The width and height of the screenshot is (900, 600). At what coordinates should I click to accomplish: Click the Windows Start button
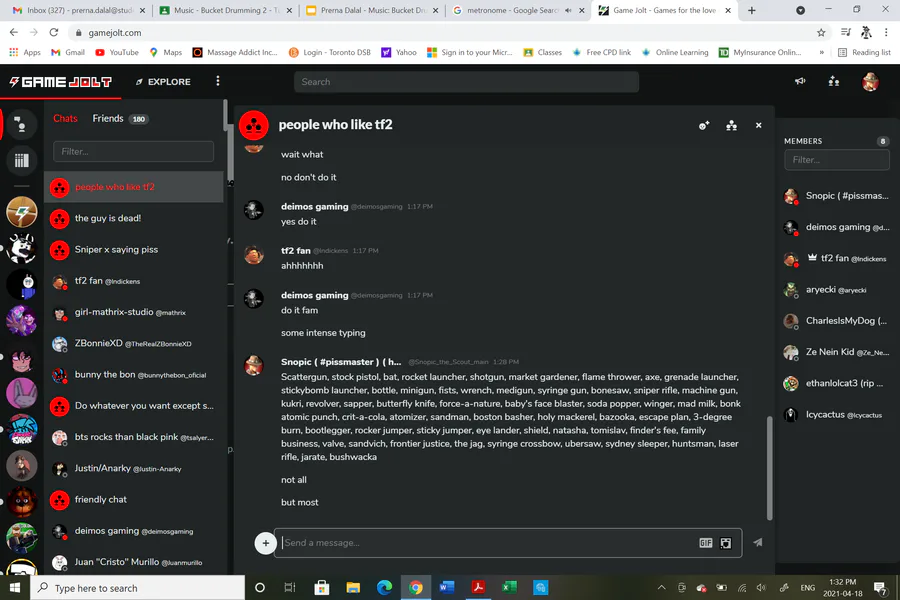(15, 587)
